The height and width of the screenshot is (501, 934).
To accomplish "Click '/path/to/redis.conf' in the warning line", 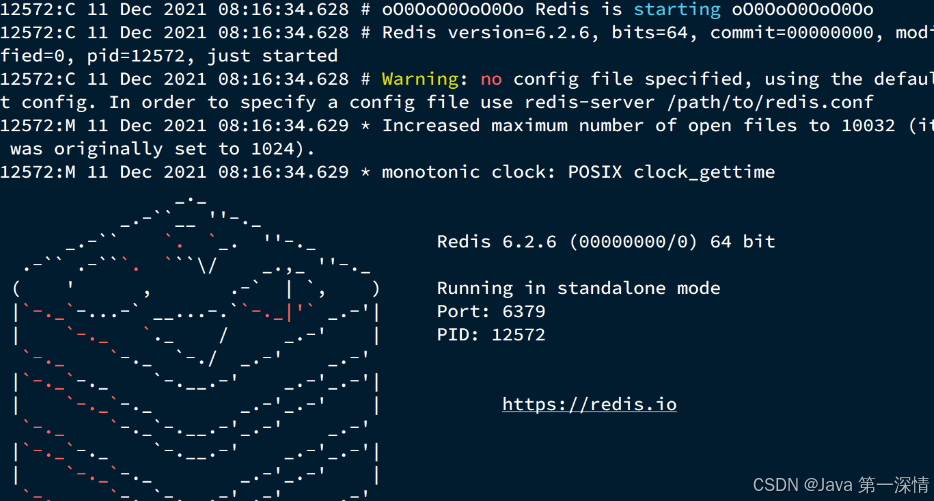I will (x=770, y=102).
